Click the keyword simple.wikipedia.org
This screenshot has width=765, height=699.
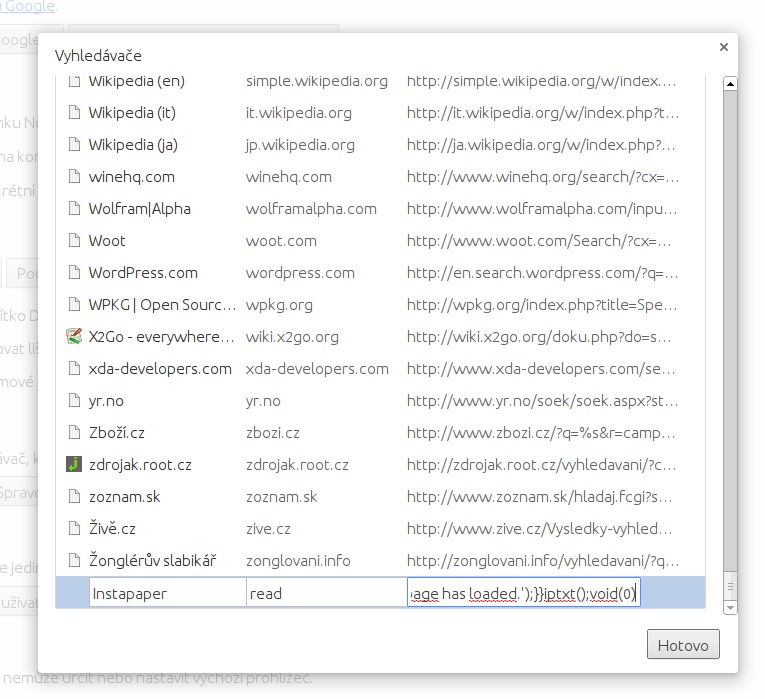pos(317,81)
